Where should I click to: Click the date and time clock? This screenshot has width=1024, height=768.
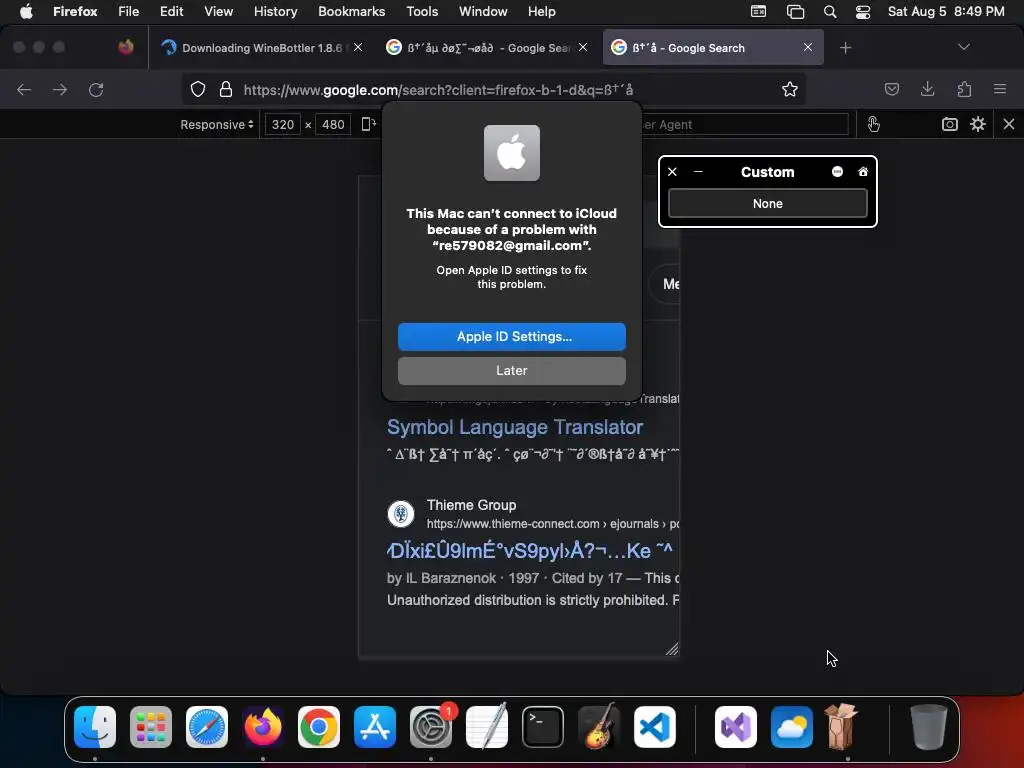coord(946,11)
